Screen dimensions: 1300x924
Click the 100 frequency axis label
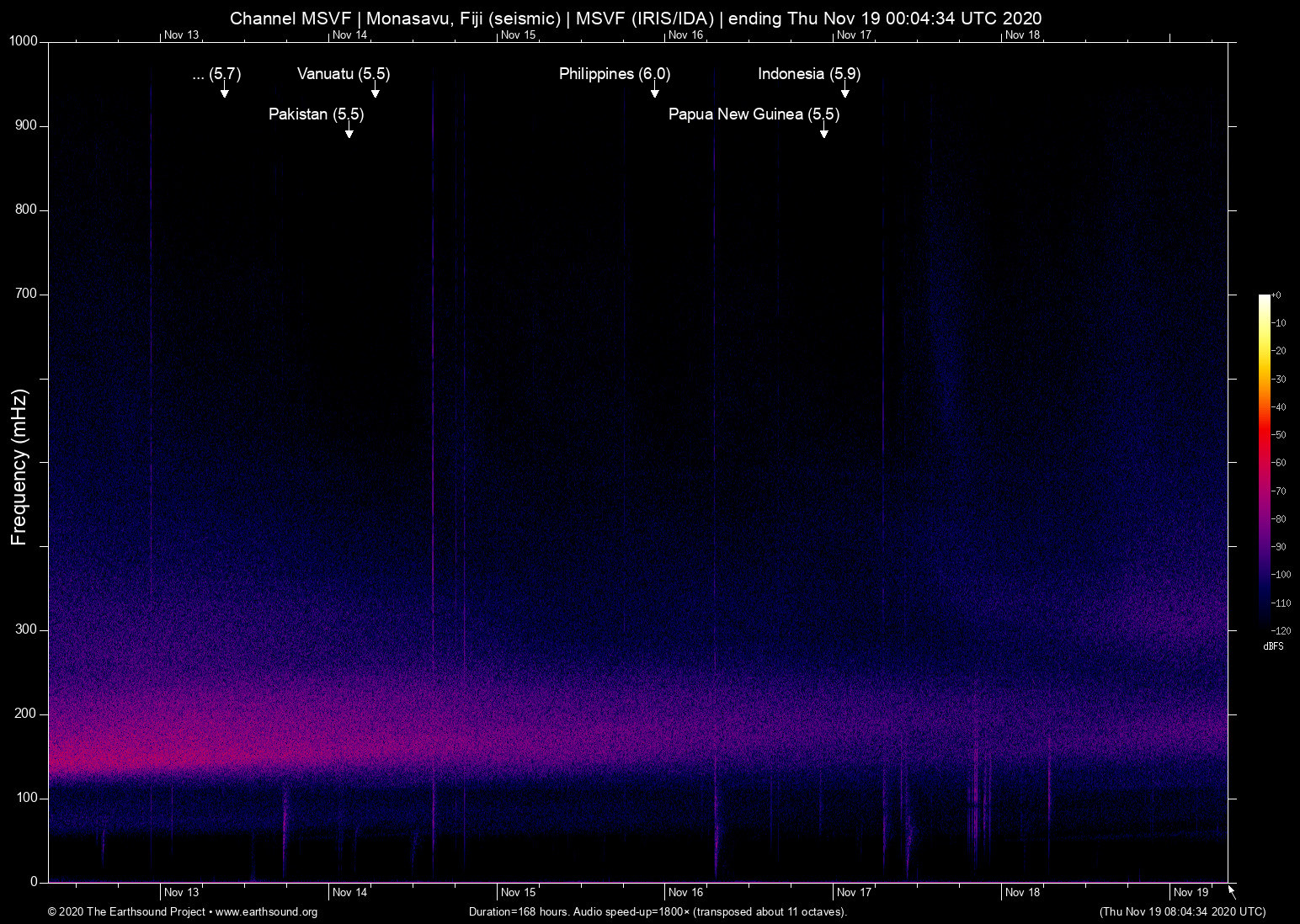coord(26,798)
